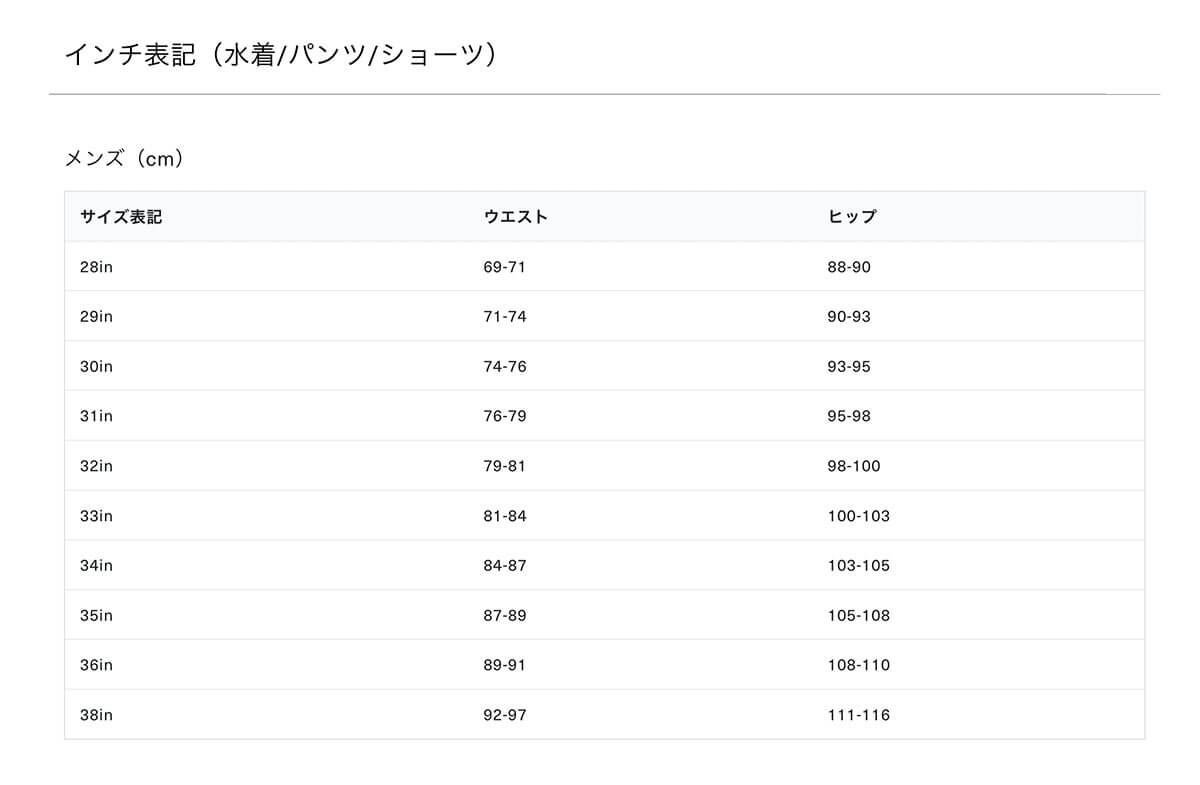
Task: Click waist value 69-71
Action: point(505,267)
